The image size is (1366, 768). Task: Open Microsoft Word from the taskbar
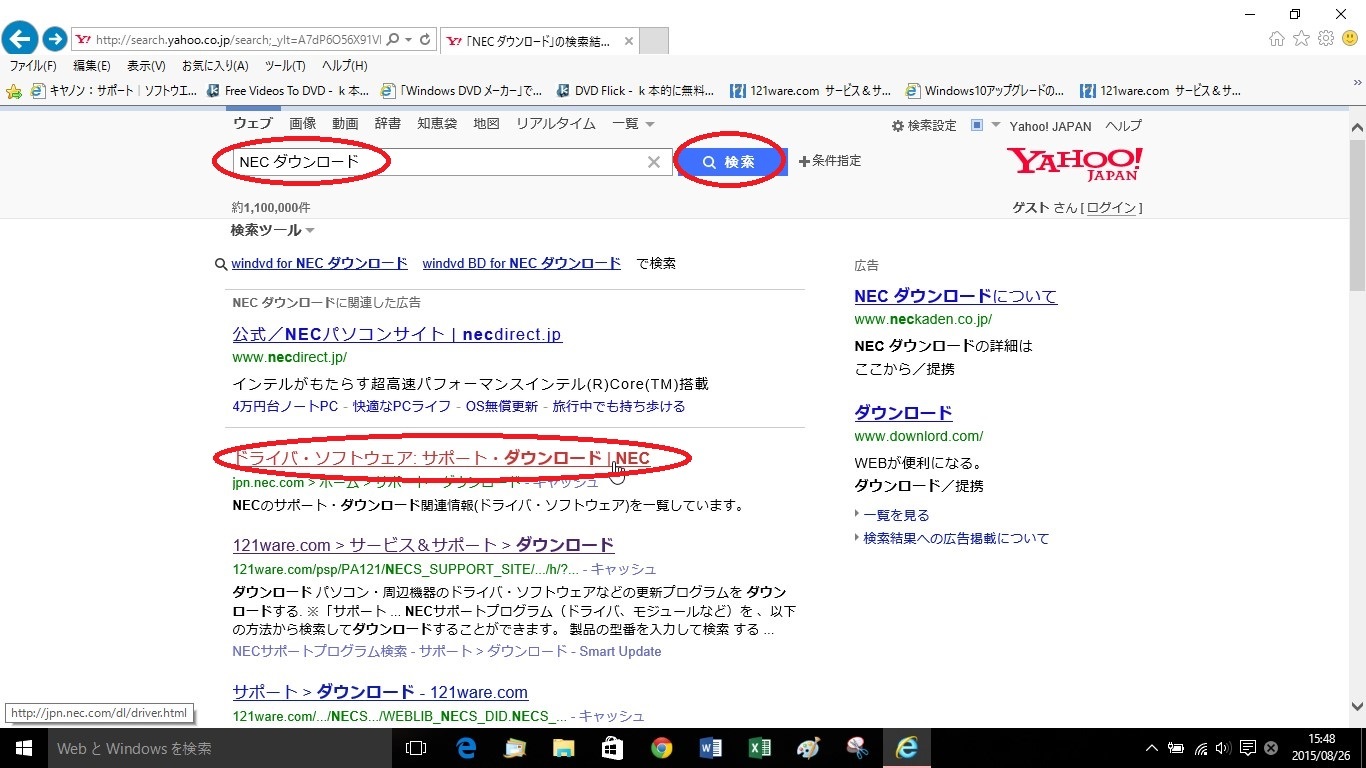pyautogui.click(x=711, y=748)
